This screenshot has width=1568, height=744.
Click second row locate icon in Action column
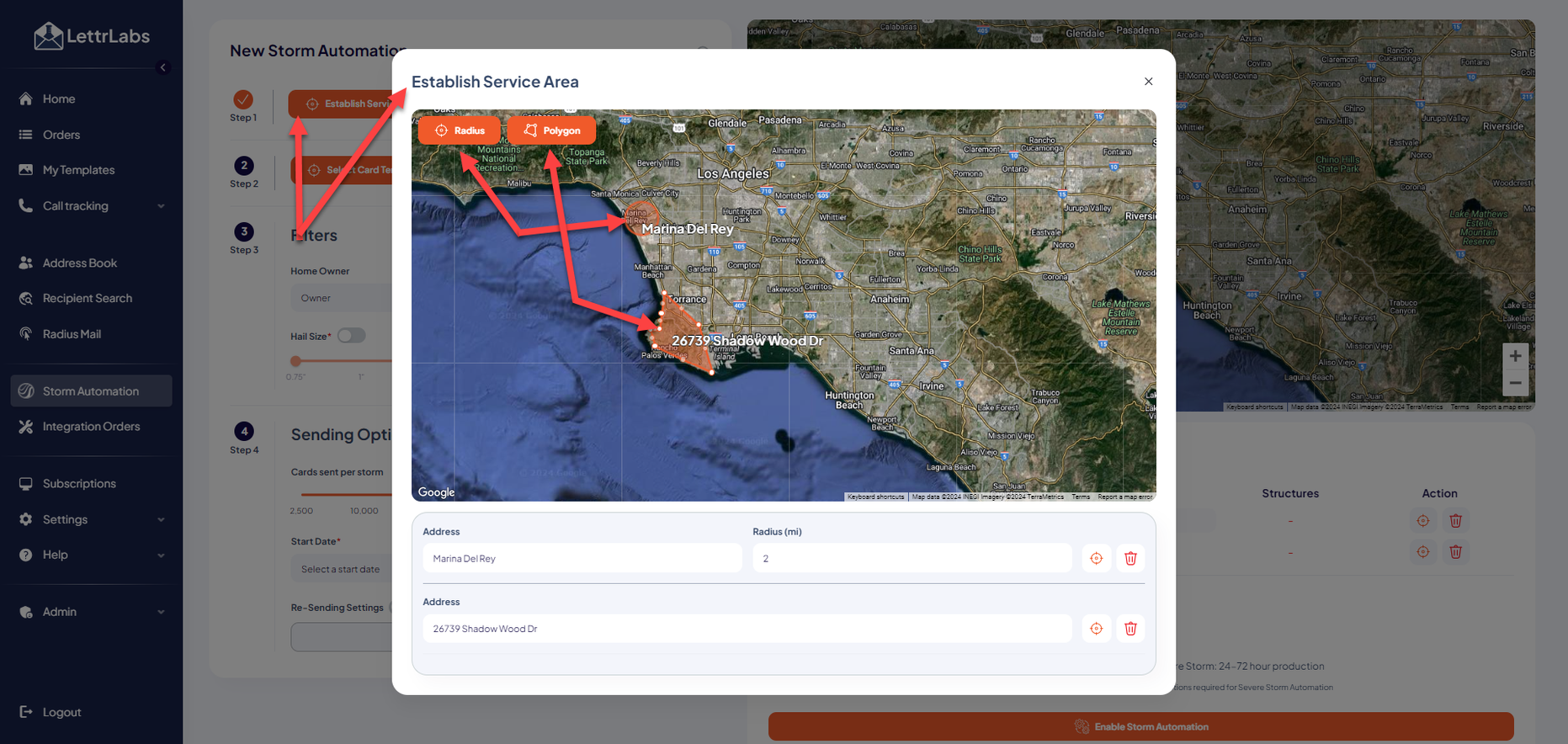click(x=1423, y=552)
